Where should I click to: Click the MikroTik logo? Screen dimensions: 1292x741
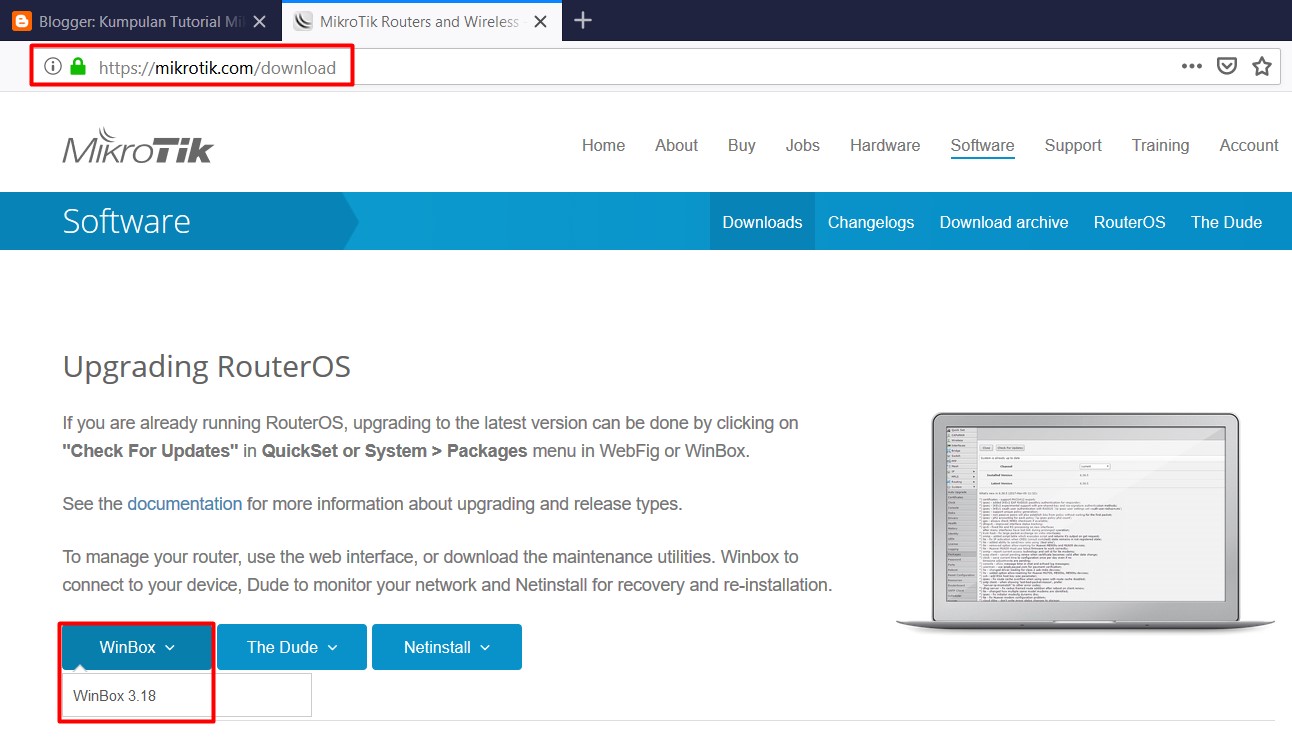tap(138, 146)
